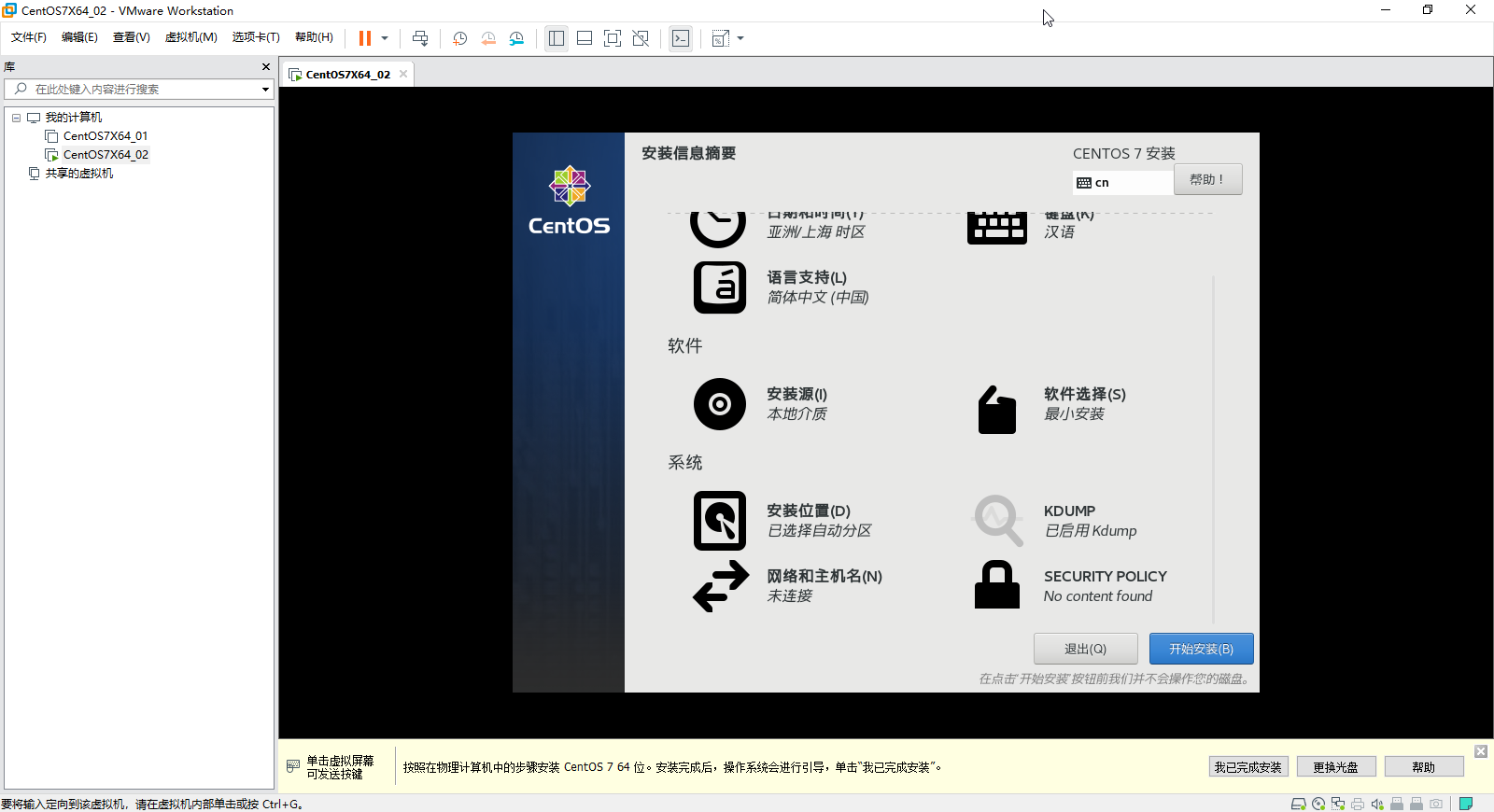Open the power options dropdown arrow next to the pause icon
The height and width of the screenshot is (812, 1494).
385,38
